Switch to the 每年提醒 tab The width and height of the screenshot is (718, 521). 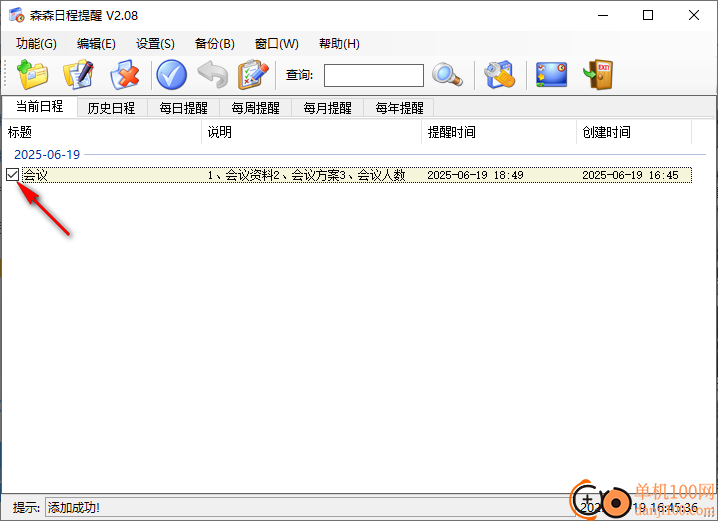pos(399,108)
